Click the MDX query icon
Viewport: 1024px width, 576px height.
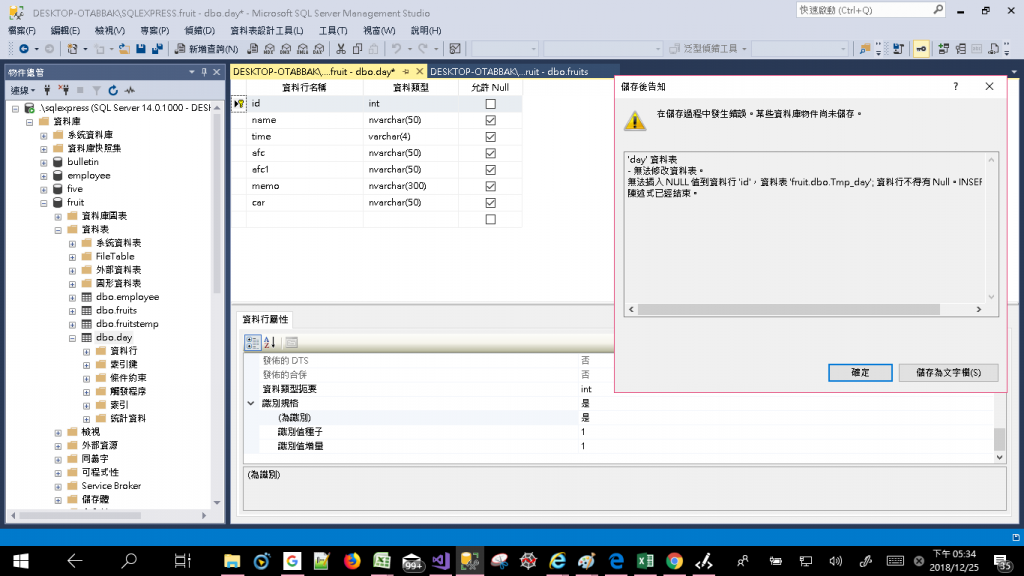(x=269, y=49)
